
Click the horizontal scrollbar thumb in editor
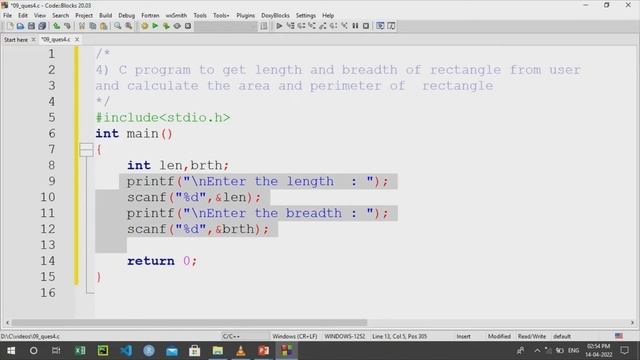tap(189, 322)
